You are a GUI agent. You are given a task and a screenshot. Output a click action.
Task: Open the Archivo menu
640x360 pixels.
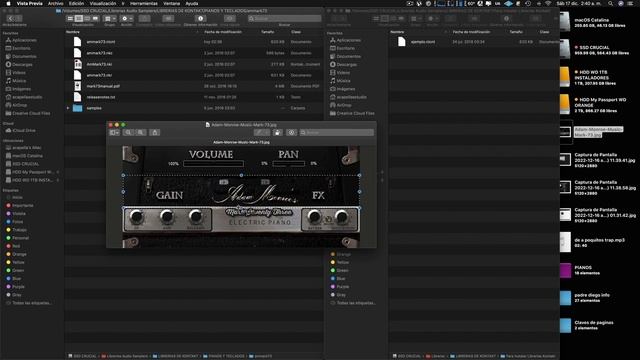point(56,3)
